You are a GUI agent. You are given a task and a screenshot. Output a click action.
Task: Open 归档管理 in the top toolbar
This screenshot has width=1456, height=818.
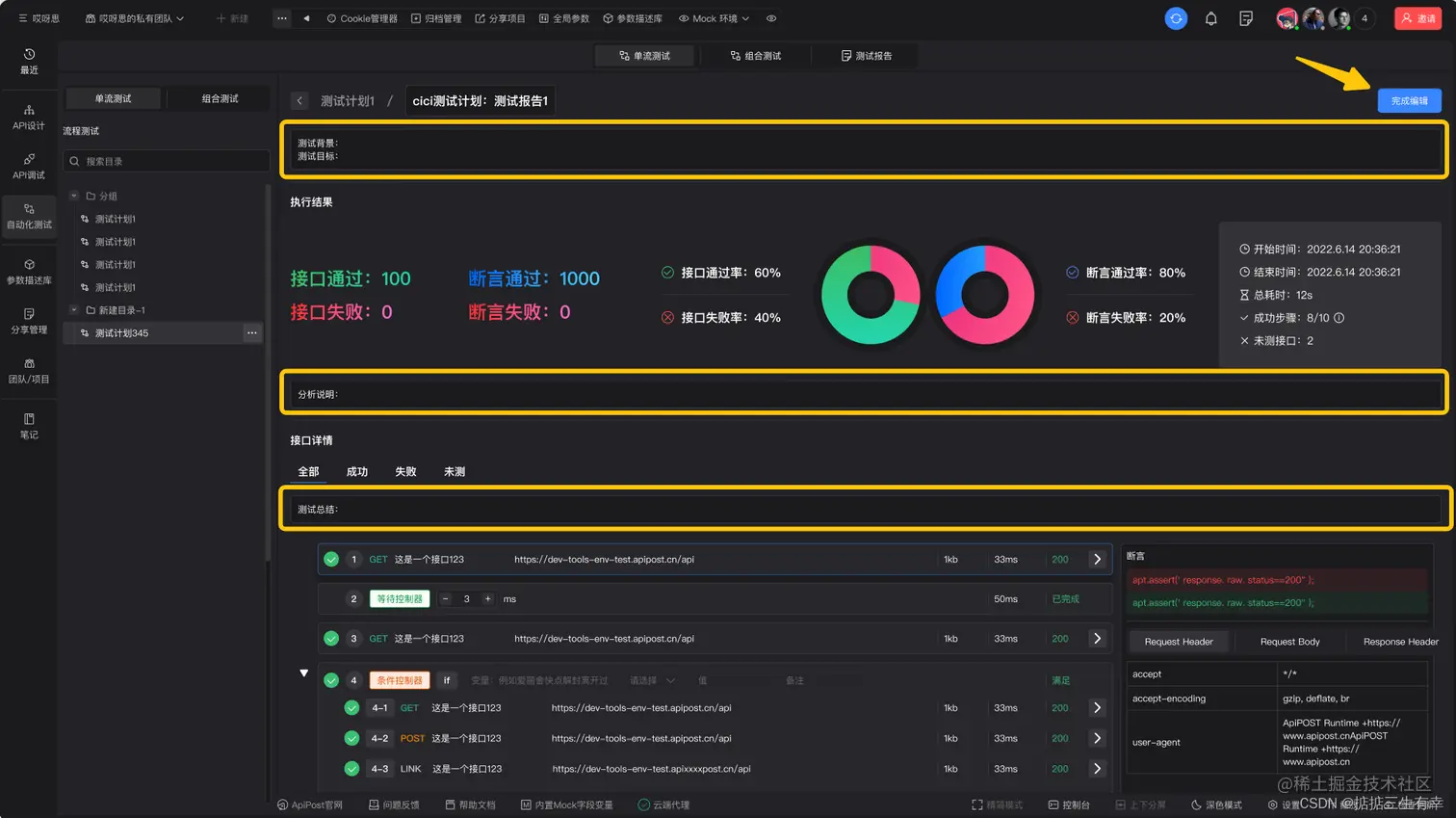pos(436,18)
